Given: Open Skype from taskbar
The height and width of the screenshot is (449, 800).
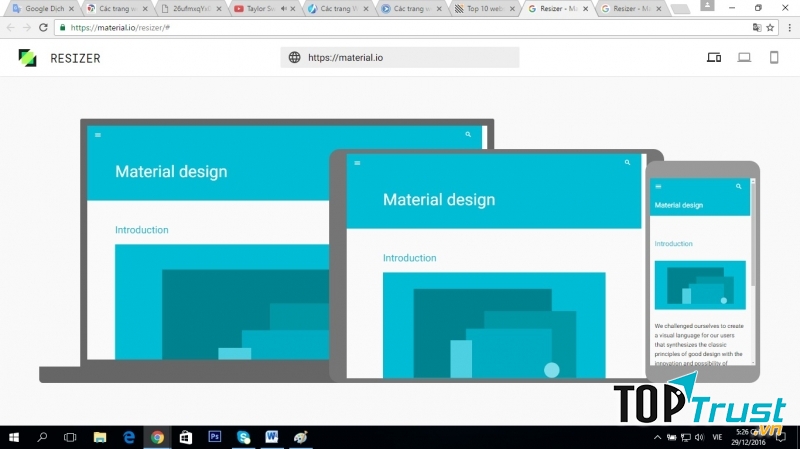Looking at the screenshot, I should coord(243,437).
